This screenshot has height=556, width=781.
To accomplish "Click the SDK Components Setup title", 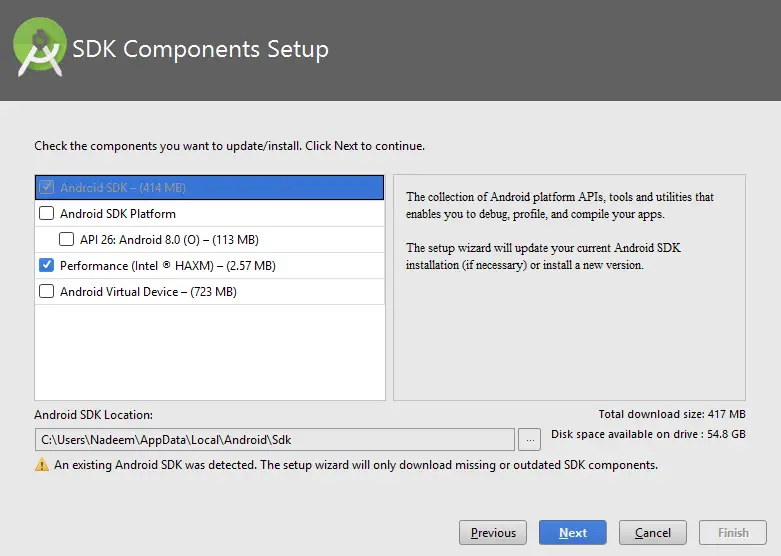I will coord(200,49).
